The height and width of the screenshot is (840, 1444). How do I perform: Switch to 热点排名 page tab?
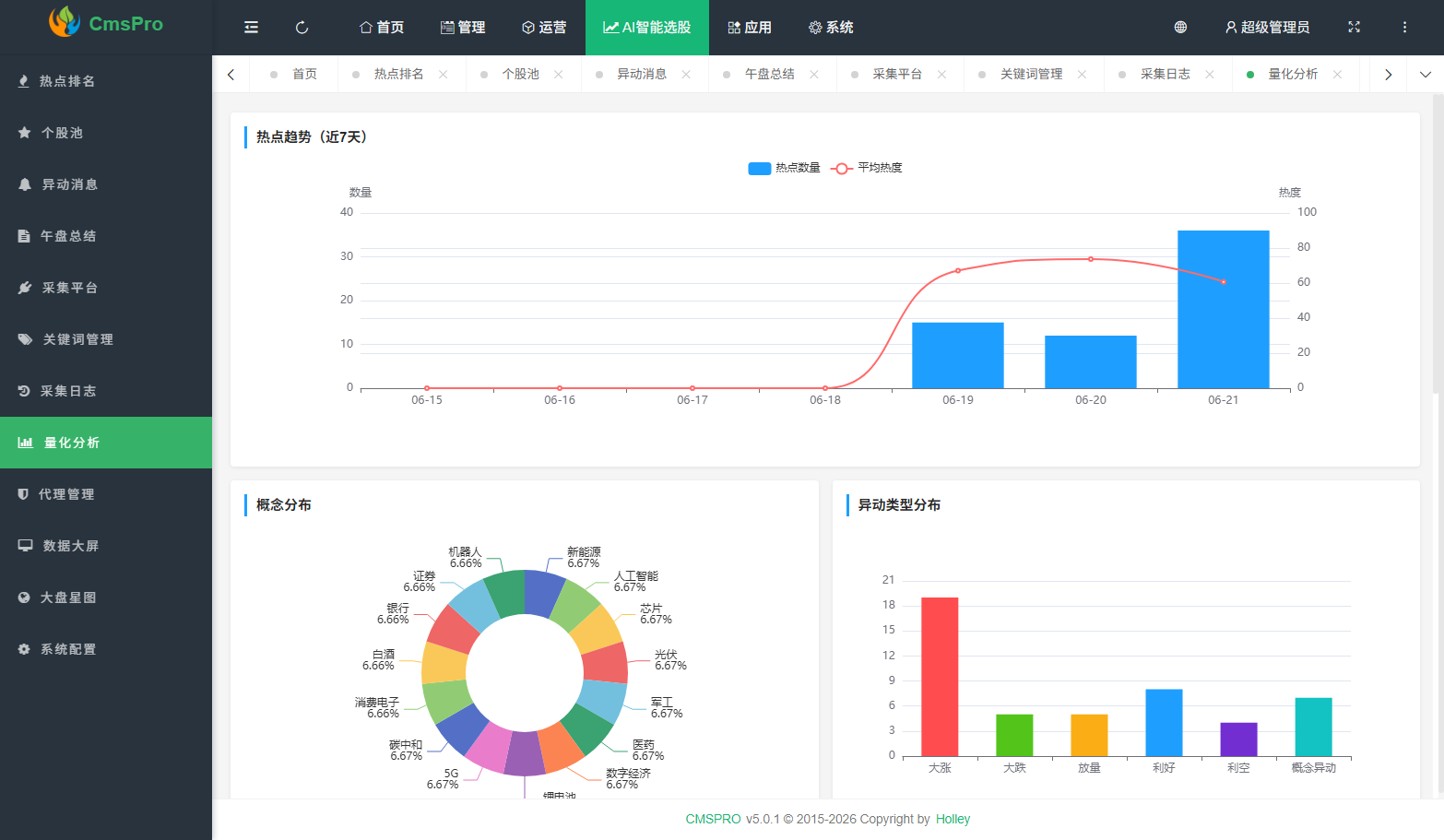(x=398, y=75)
